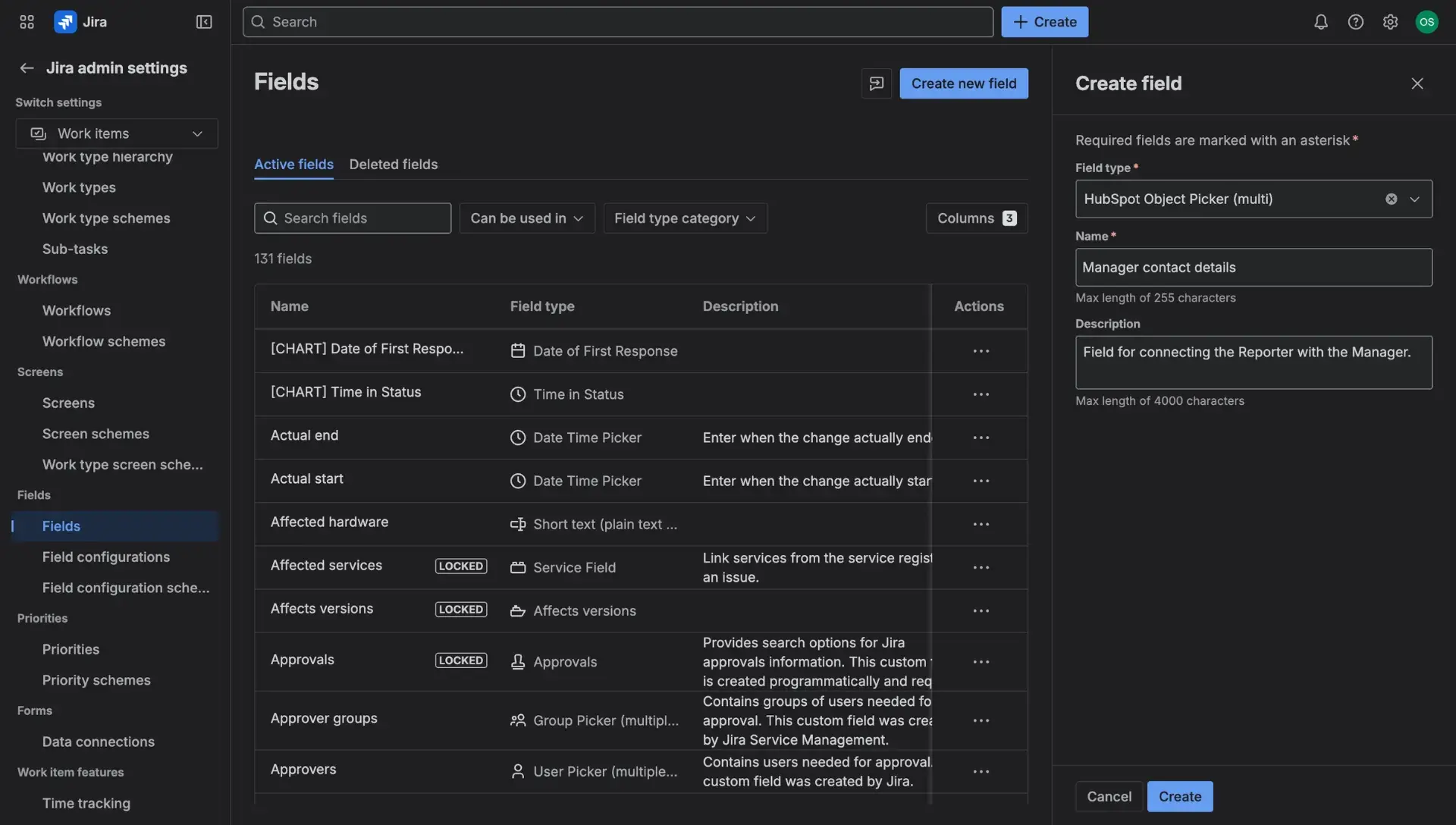Open the feedback icon beside Create new field
Image resolution: width=1456 pixels, height=825 pixels.
click(x=876, y=83)
